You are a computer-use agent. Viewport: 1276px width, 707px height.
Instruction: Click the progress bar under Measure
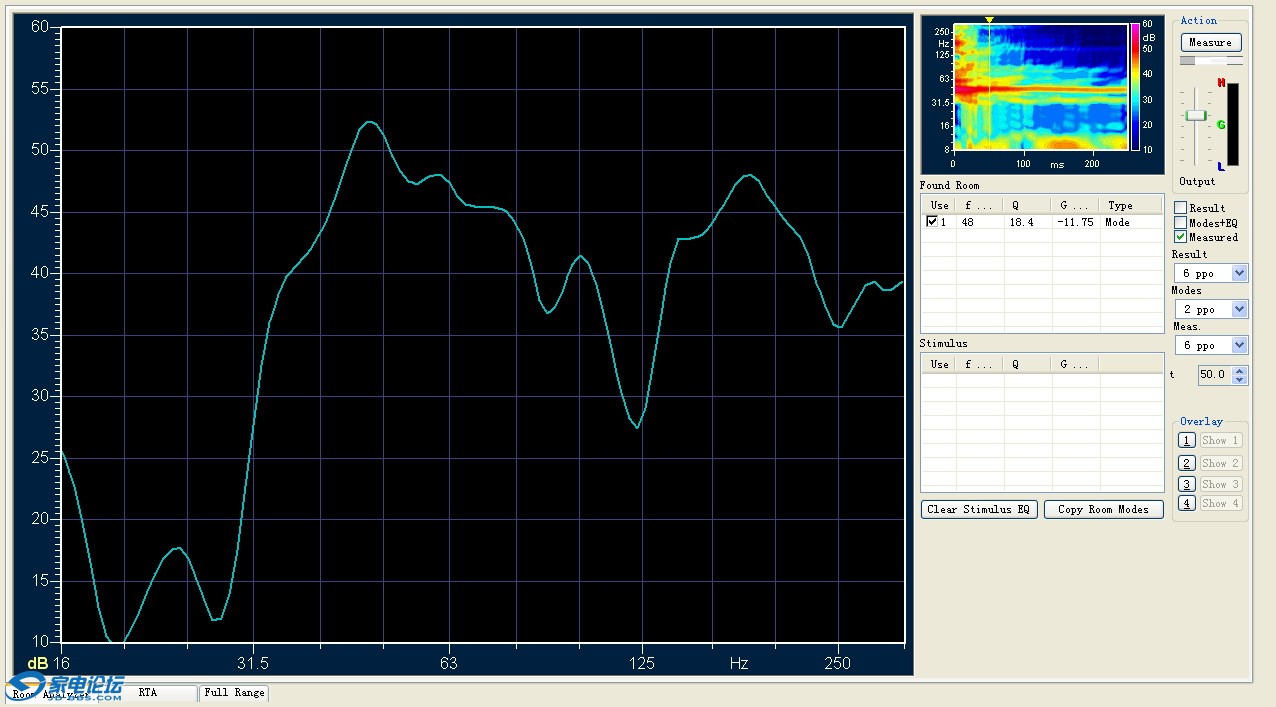pos(1211,61)
